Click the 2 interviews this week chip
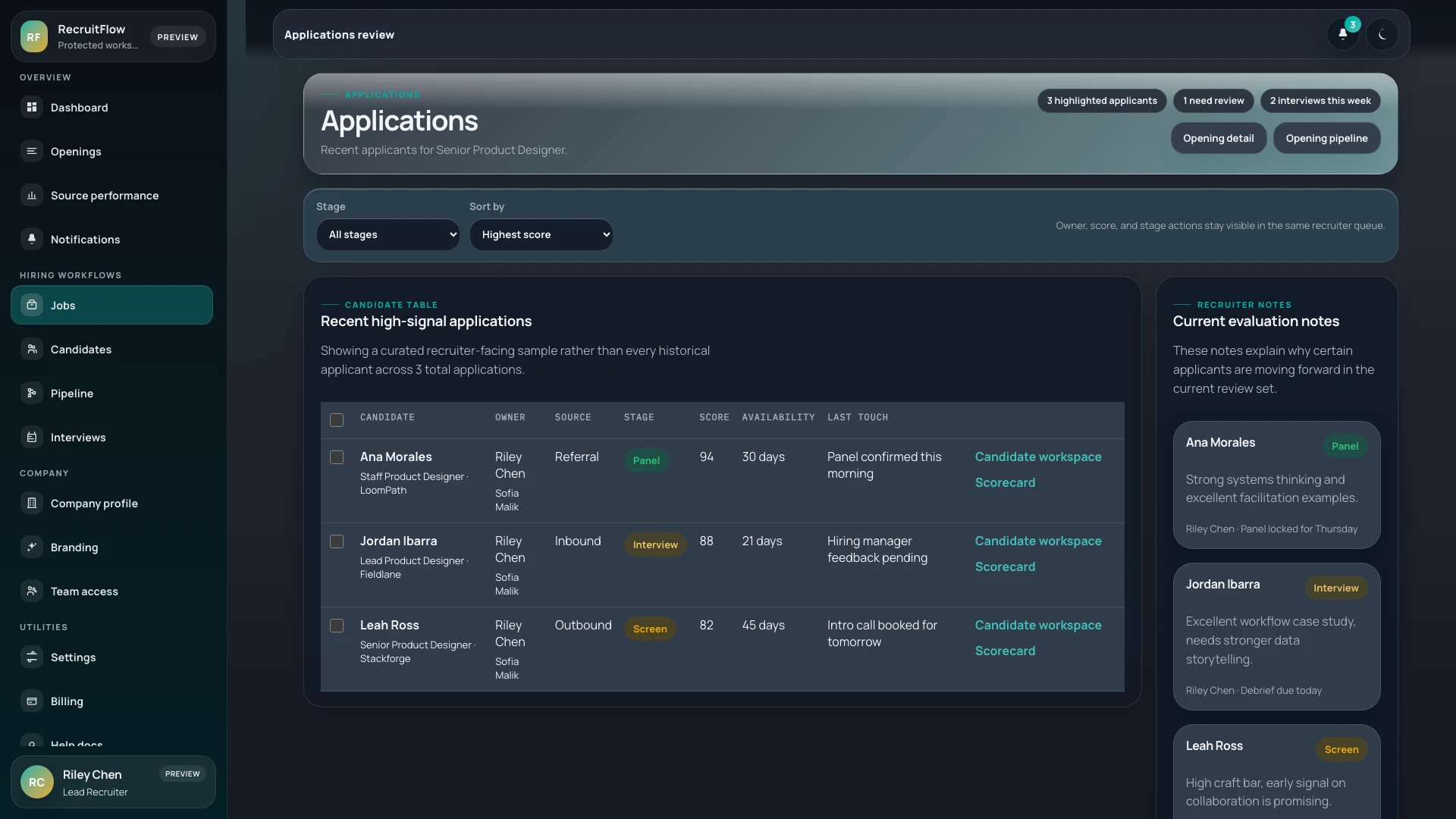 (x=1320, y=100)
